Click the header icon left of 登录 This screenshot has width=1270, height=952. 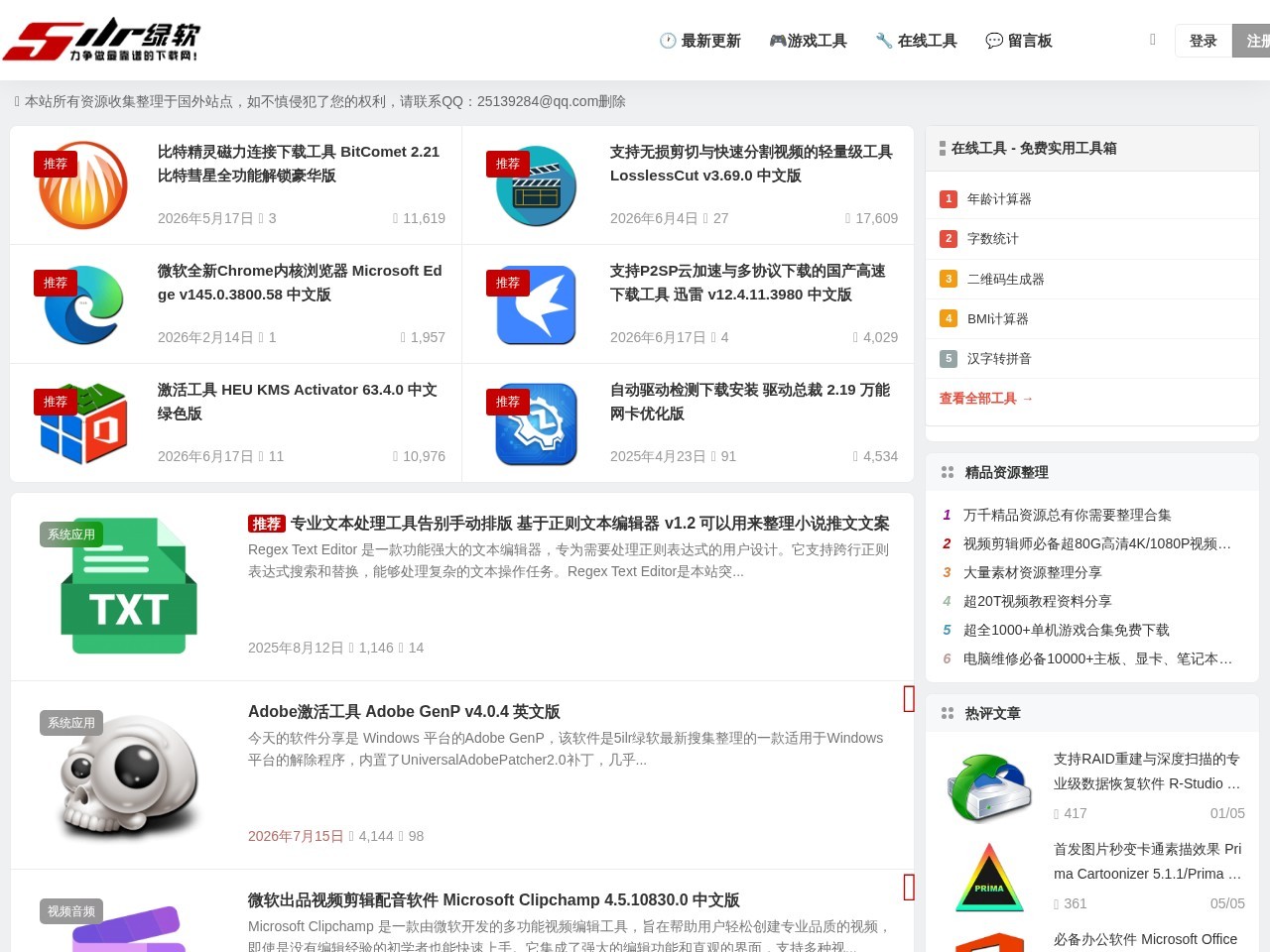[x=1152, y=40]
